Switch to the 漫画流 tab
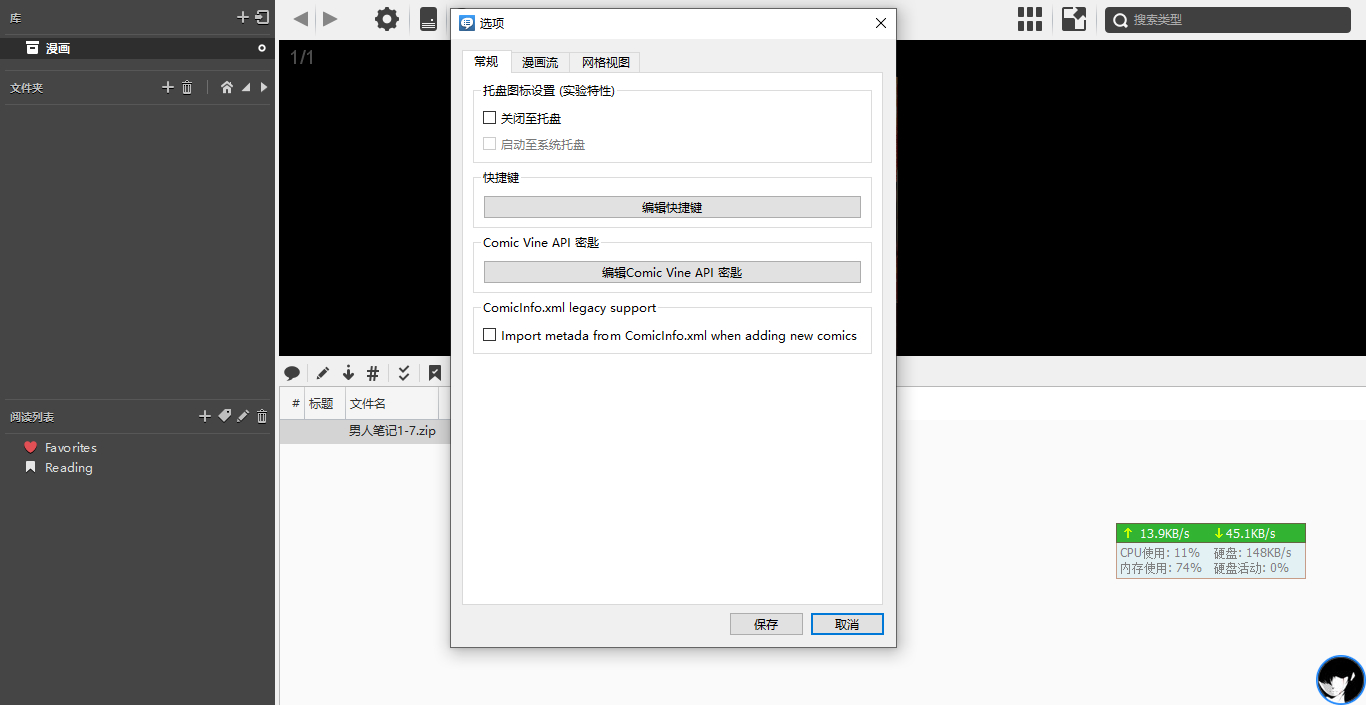Viewport: 1366px width, 705px height. [x=540, y=62]
